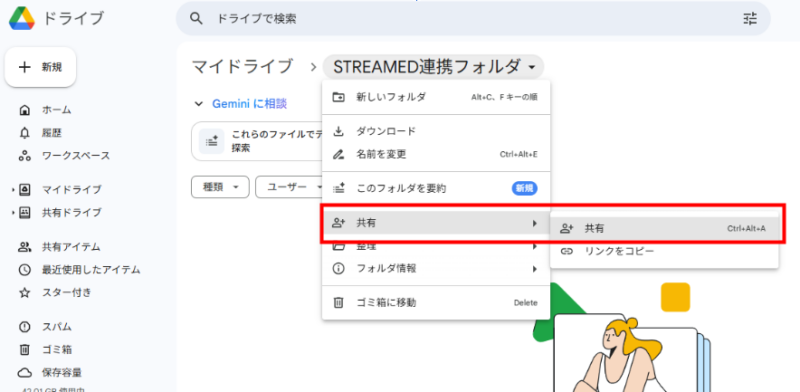This screenshot has width=800, height=392.
Task: Click the 新規 new button
Action: [40, 67]
